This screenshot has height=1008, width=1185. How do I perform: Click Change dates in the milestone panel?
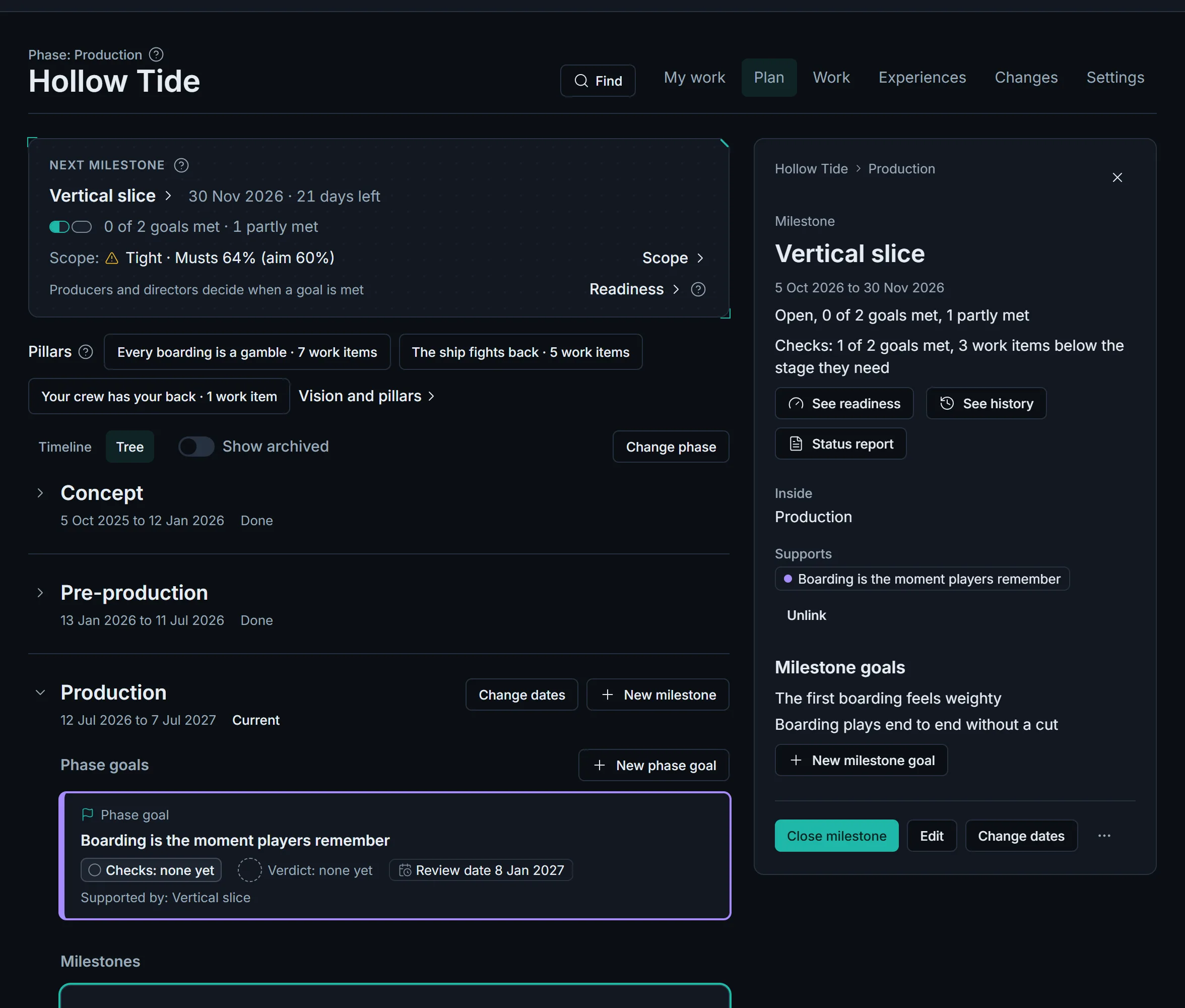(1021, 836)
